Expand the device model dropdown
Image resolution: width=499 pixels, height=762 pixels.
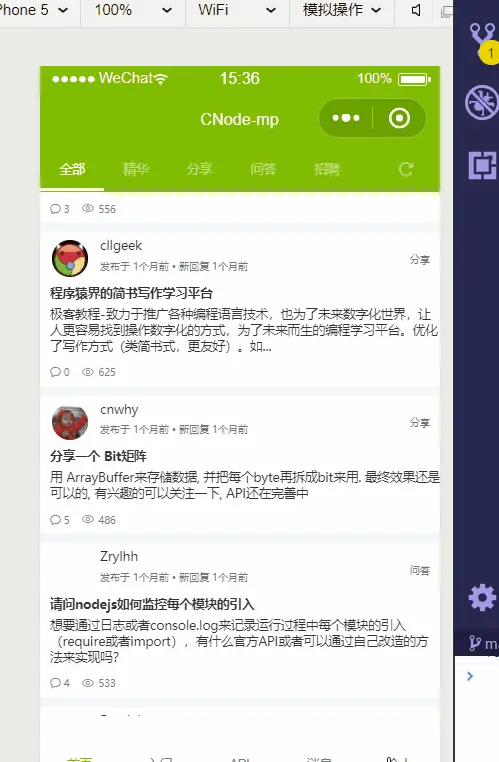pos(34,10)
